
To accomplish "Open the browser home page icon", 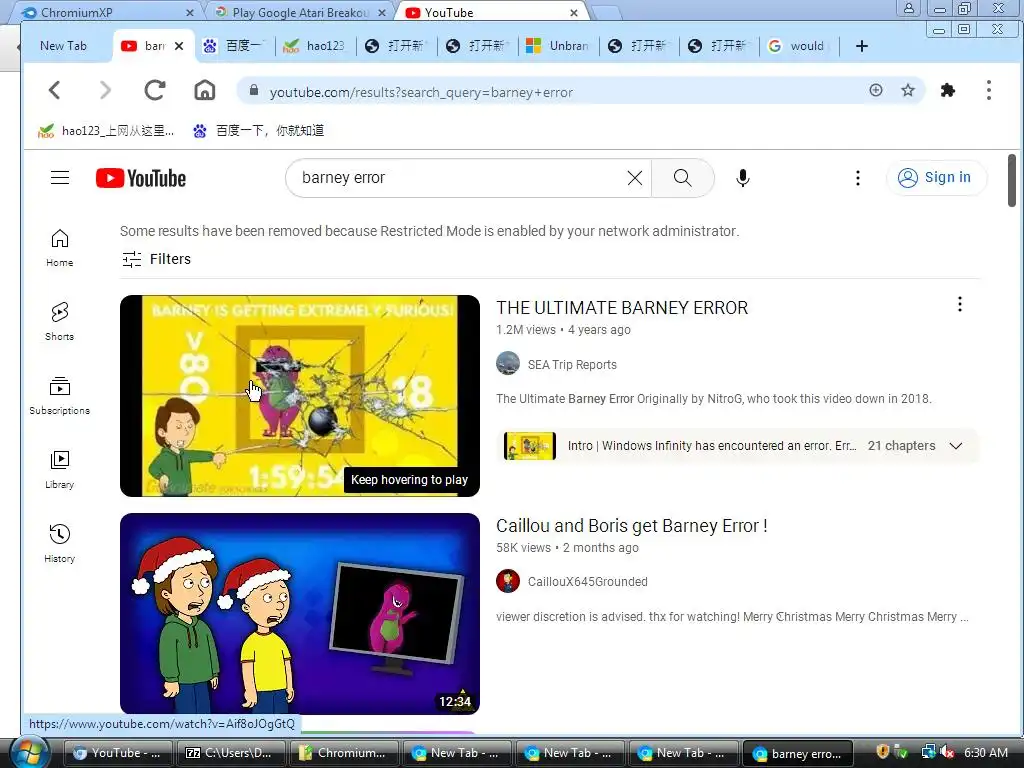I will [204, 90].
